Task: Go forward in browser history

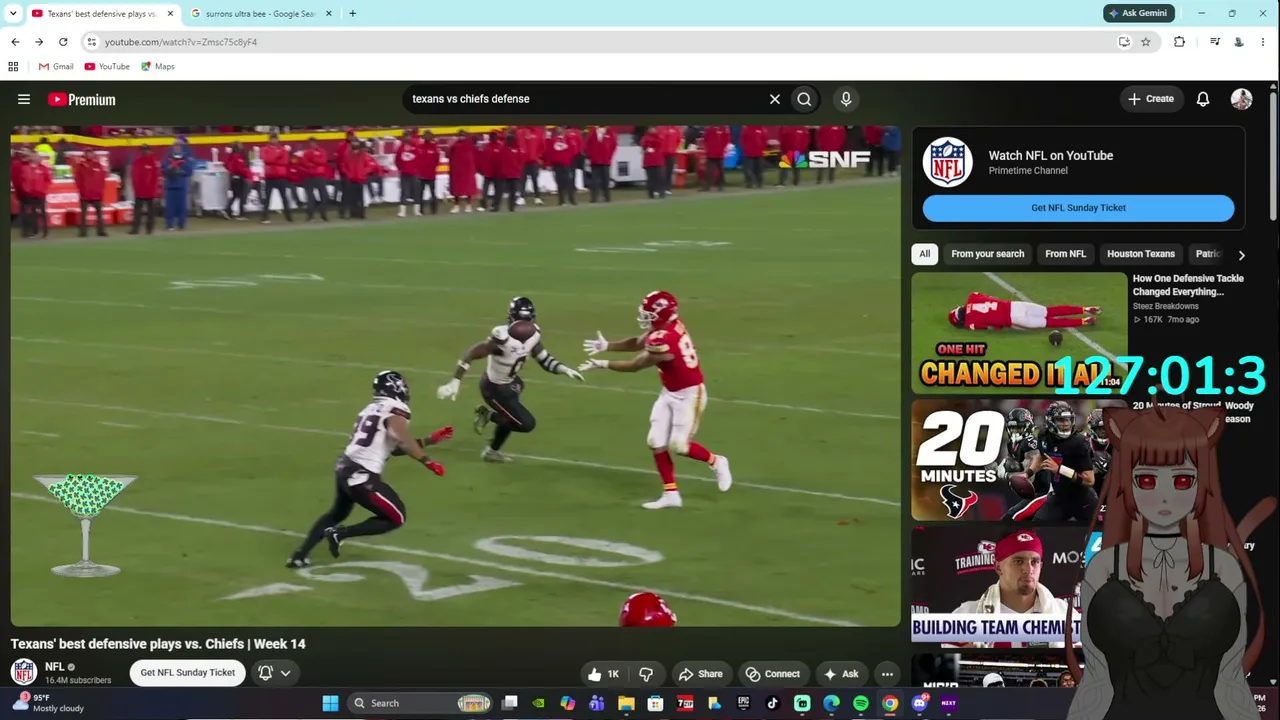Action: click(39, 42)
